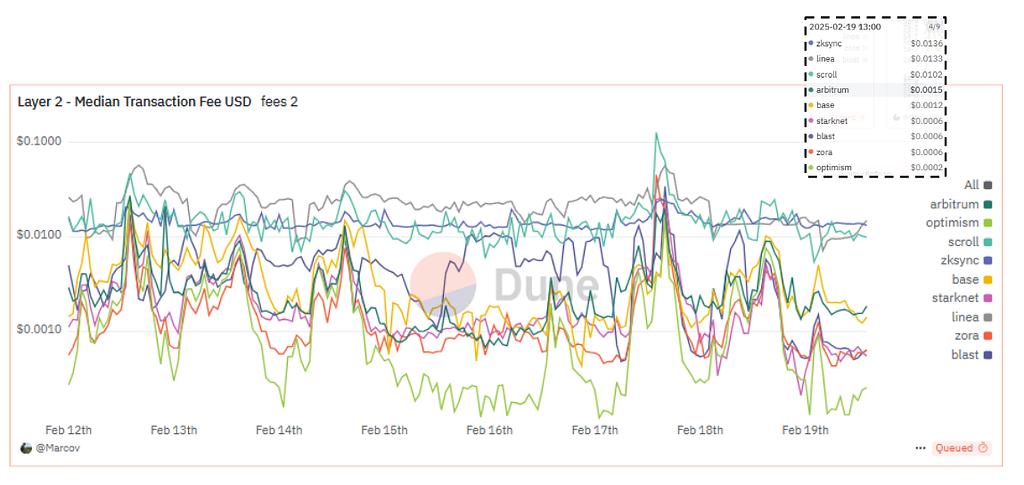Toggle zksync series in the legend
Image resolution: width=1024 pixels, height=485 pixels.
[x=966, y=261]
